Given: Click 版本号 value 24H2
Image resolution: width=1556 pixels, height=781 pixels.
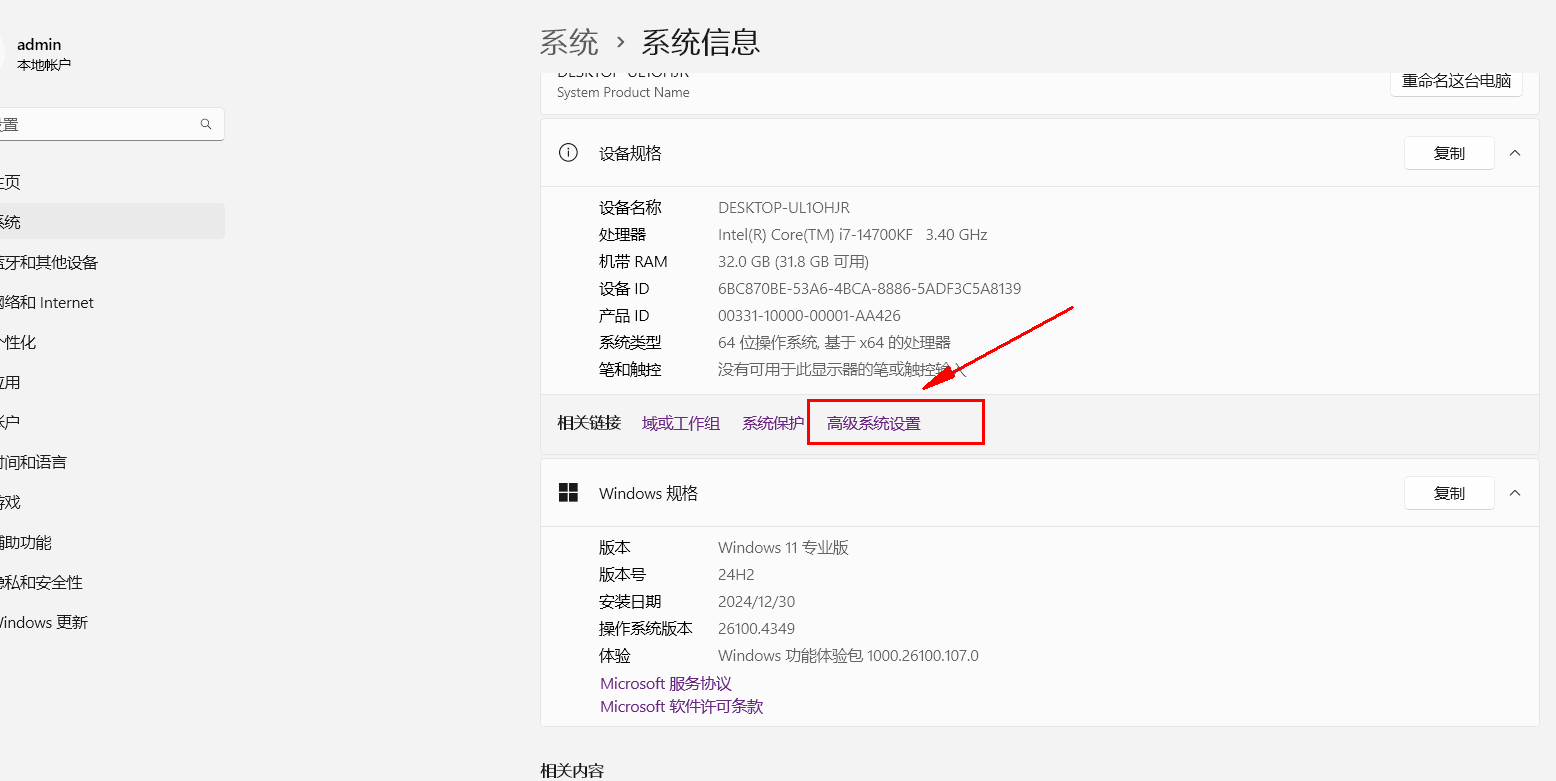Looking at the screenshot, I should pyautogui.click(x=736, y=575).
